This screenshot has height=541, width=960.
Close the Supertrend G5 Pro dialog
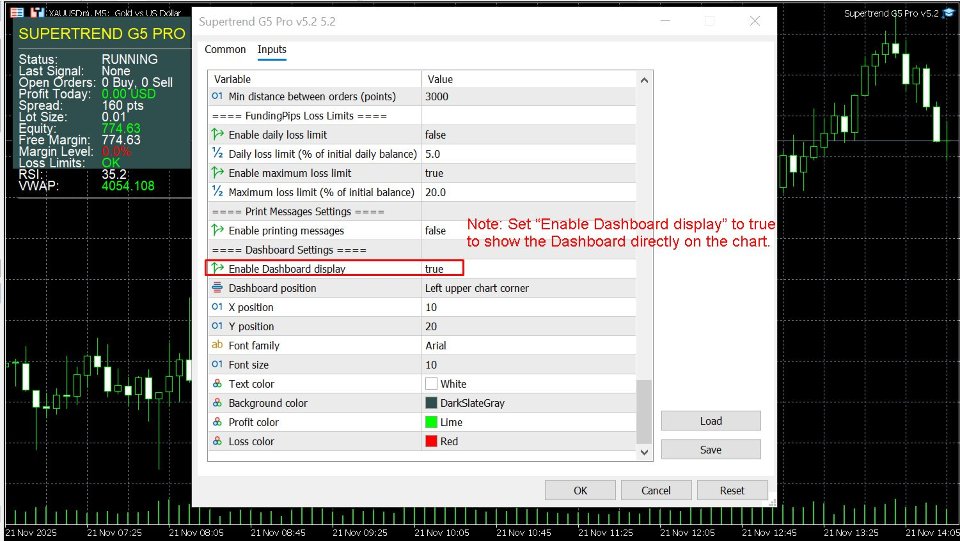tap(755, 21)
